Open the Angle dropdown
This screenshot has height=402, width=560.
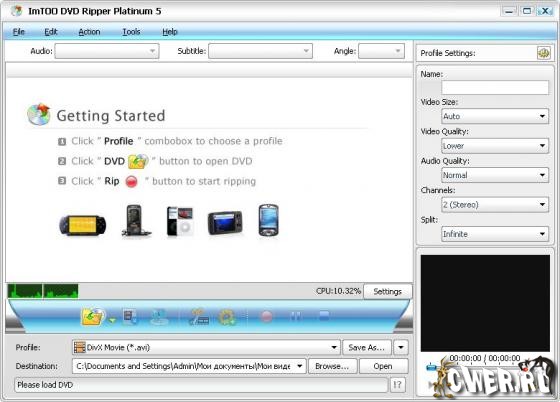pos(381,51)
